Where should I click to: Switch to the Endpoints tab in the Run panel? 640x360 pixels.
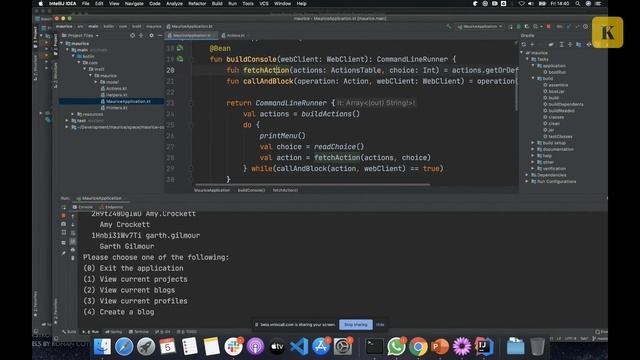(x=111, y=207)
